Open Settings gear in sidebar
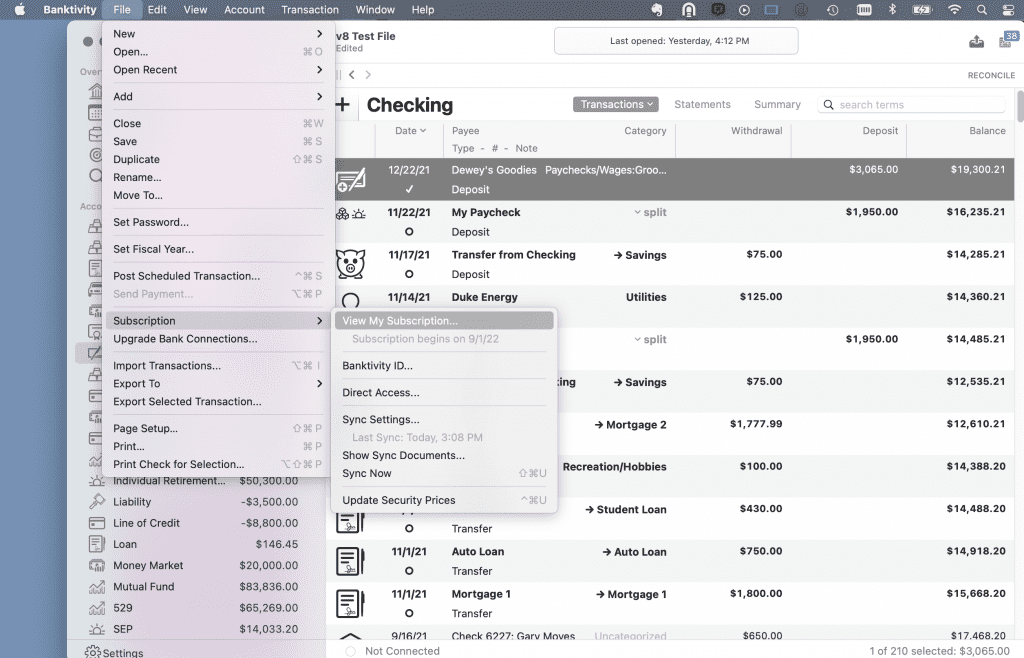 [x=93, y=651]
